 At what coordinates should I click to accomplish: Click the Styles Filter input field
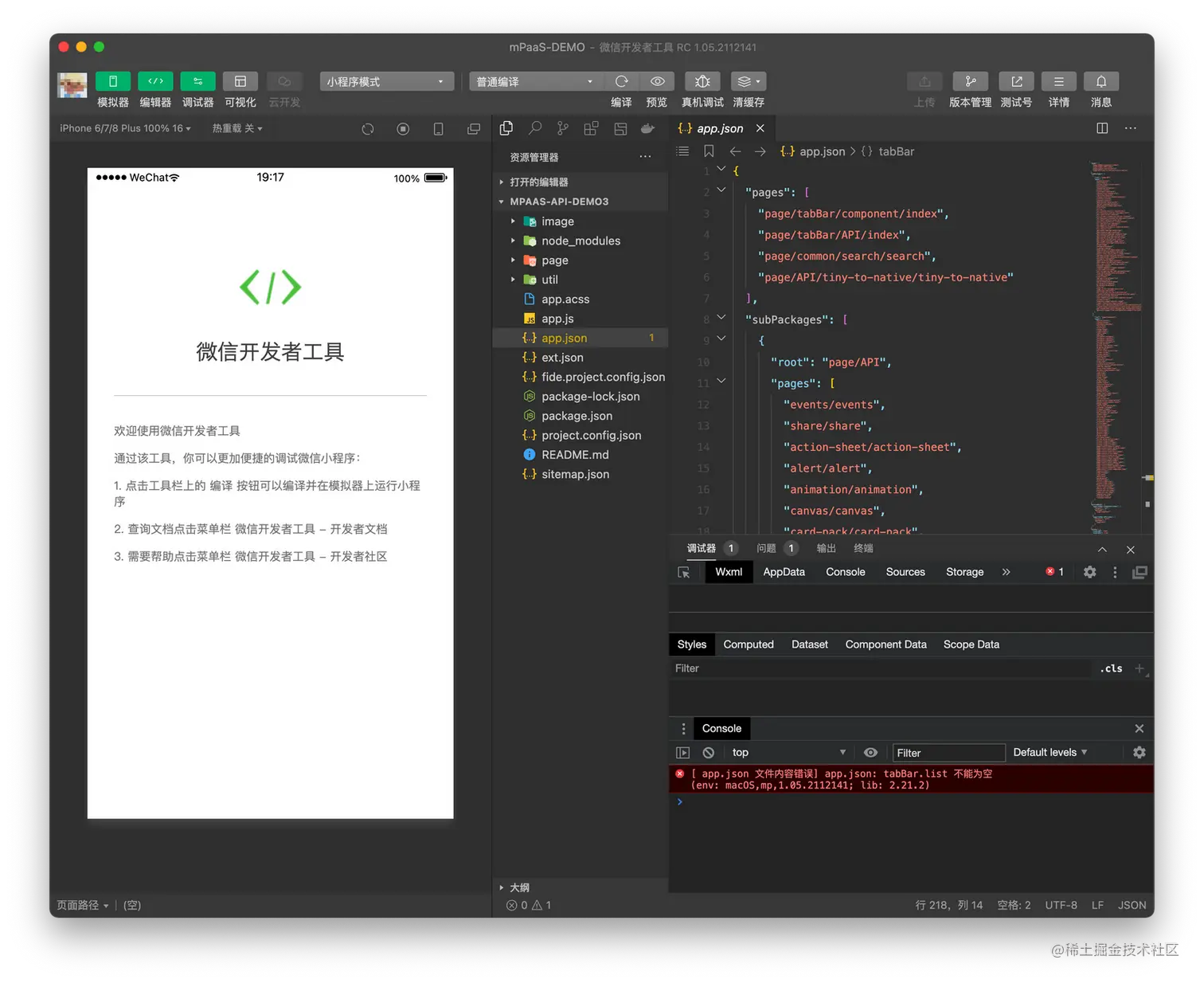click(881, 668)
